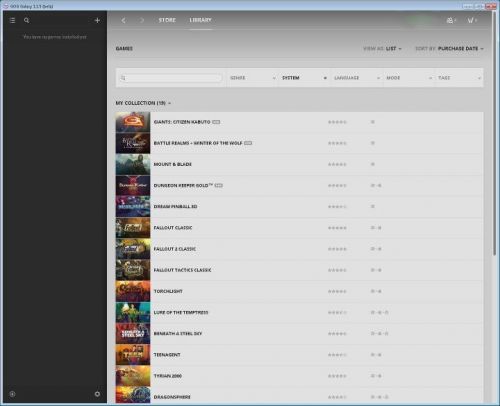Click the Lure of the Temptress thumbnail
Screen dimensions: 500x406
tap(133, 312)
